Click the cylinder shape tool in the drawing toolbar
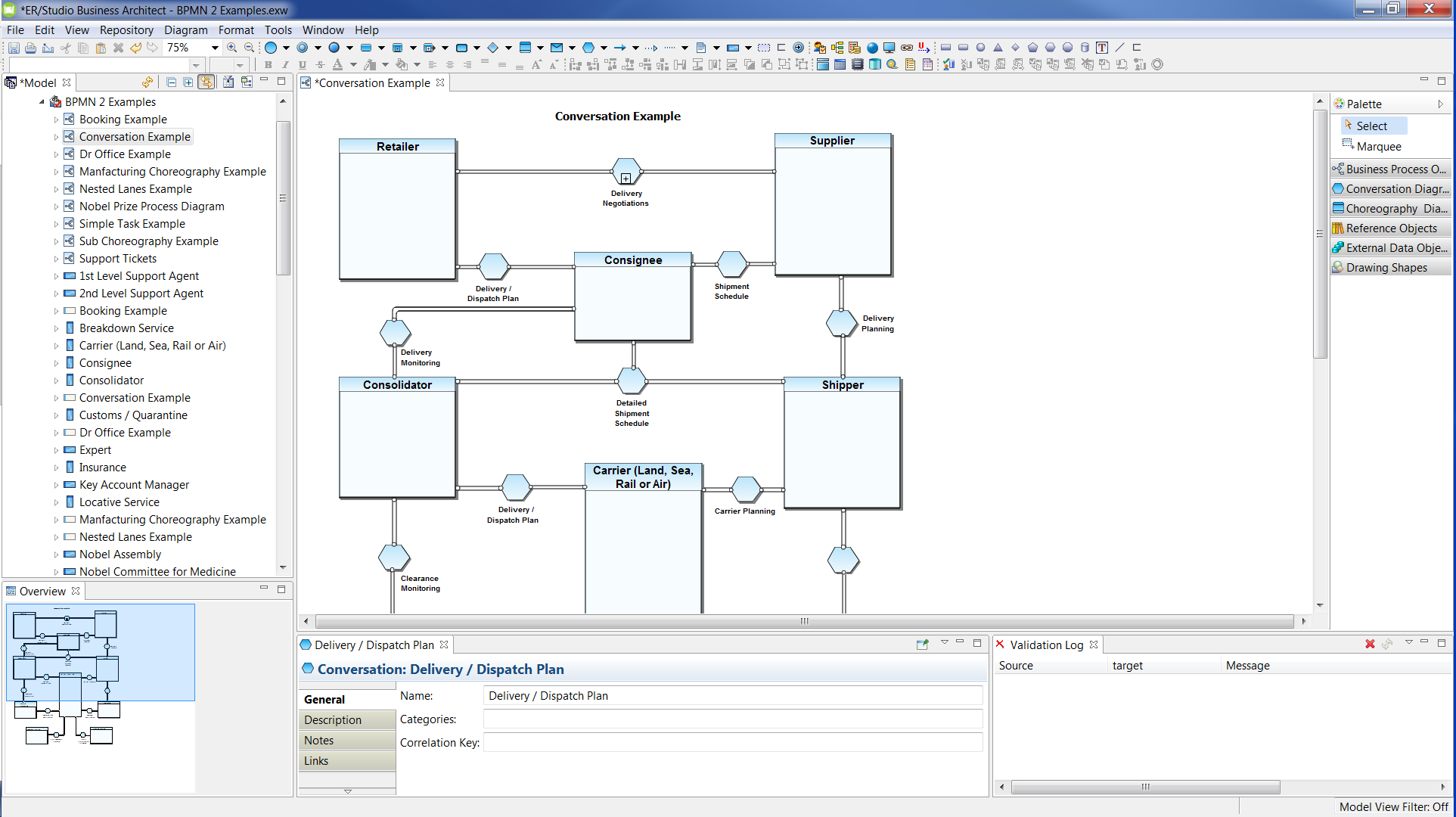Image resolution: width=1456 pixels, height=817 pixels. click(x=1084, y=47)
